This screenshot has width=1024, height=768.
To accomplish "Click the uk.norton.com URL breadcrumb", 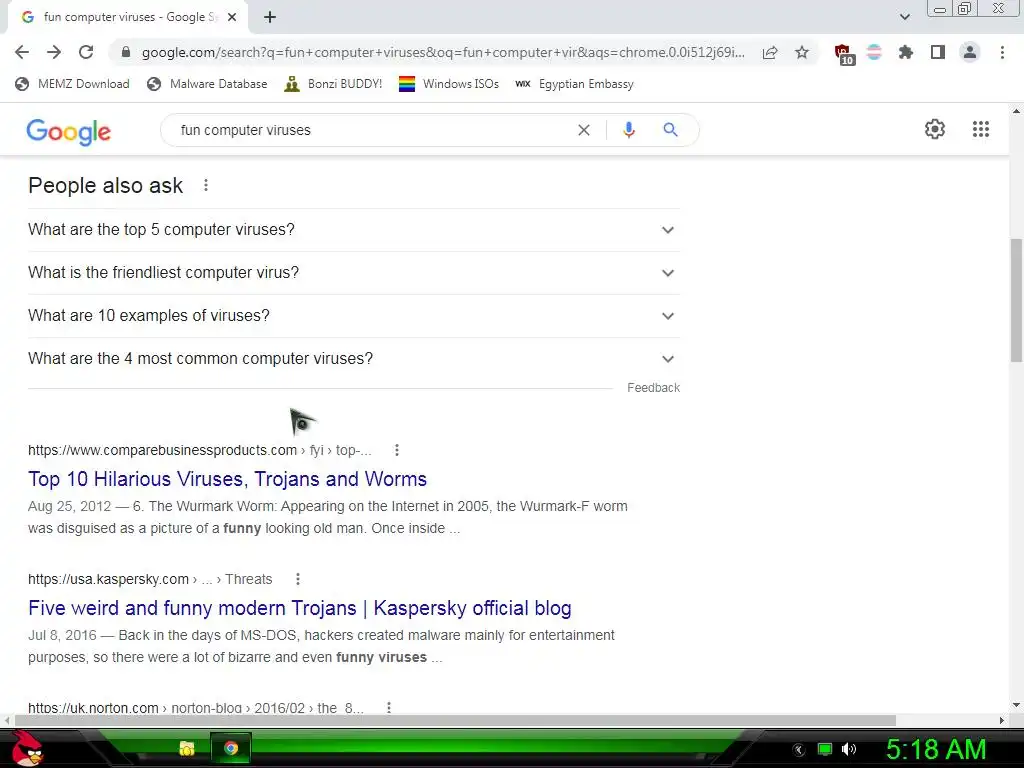I will click(195, 708).
